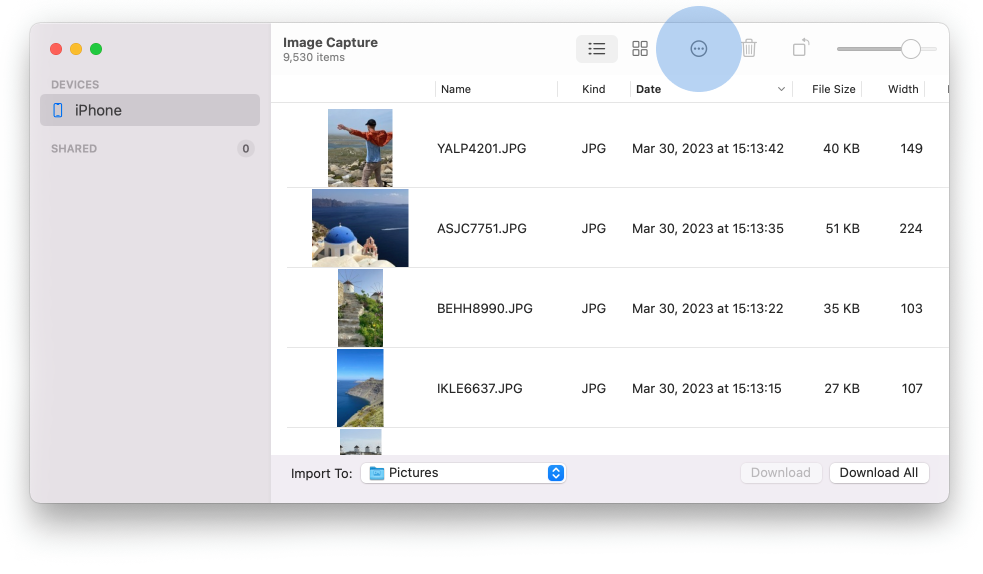Screen dimensions: 983x574
Task: Click the date 'Mar 30, 2023 at 15:13:15'
Action: click(x=707, y=389)
